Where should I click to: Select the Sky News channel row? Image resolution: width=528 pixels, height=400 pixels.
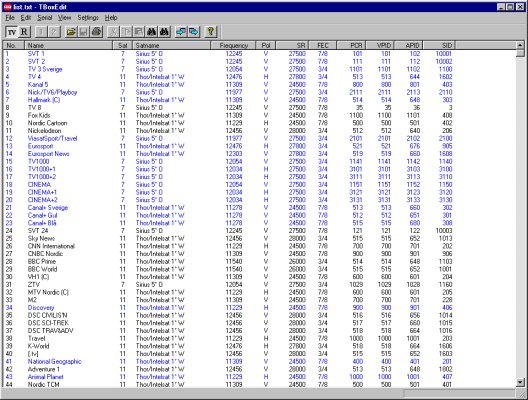[229, 238]
